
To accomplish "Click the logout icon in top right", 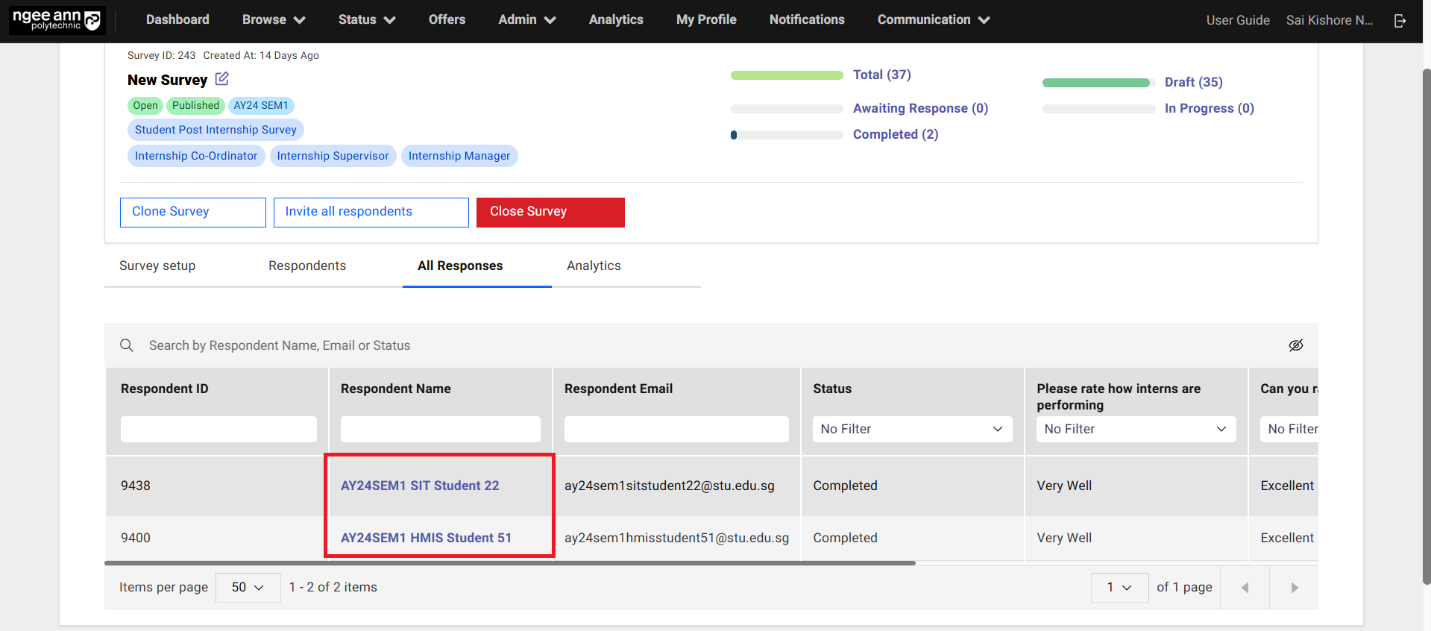I will tap(1400, 20).
